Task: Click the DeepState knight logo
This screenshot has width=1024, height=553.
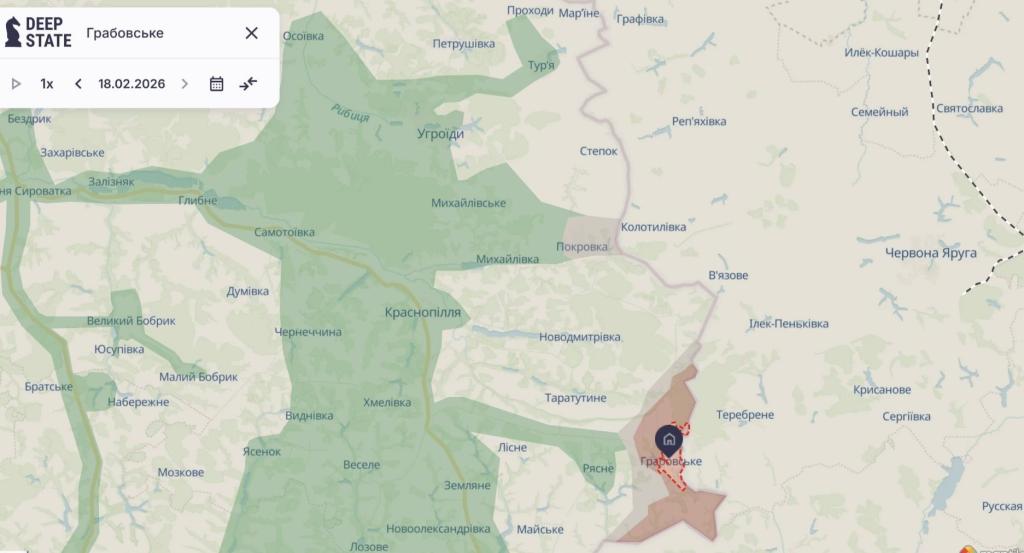Action: (x=12, y=32)
